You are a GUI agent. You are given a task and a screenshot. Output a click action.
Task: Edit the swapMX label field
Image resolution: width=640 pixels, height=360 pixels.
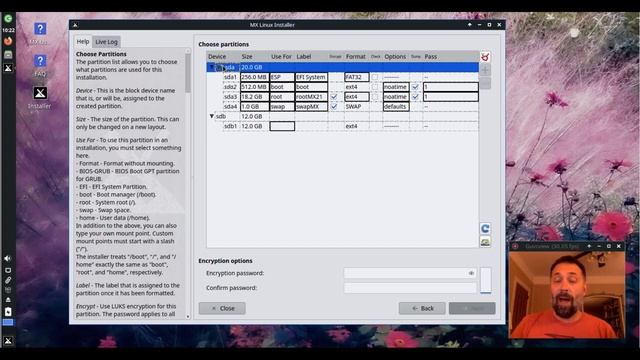pyautogui.click(x=311, y=107)
